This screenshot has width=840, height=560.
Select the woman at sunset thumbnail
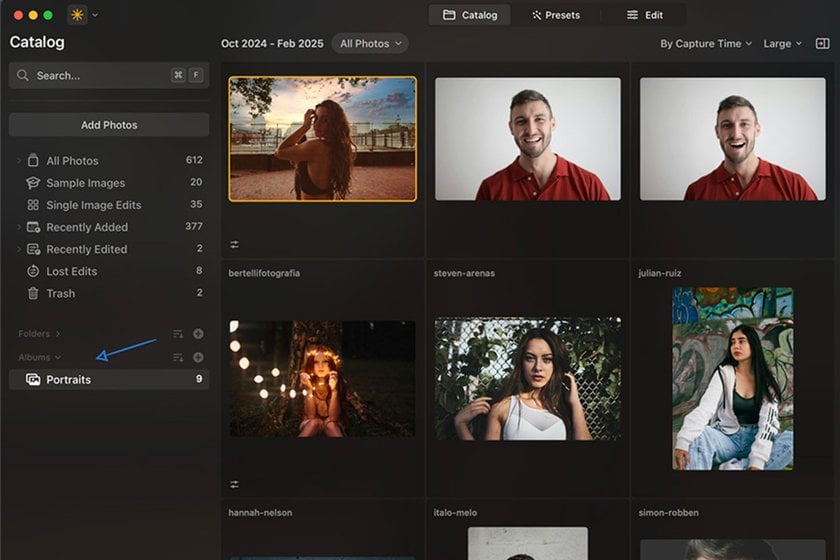click(x=322, y=139)
